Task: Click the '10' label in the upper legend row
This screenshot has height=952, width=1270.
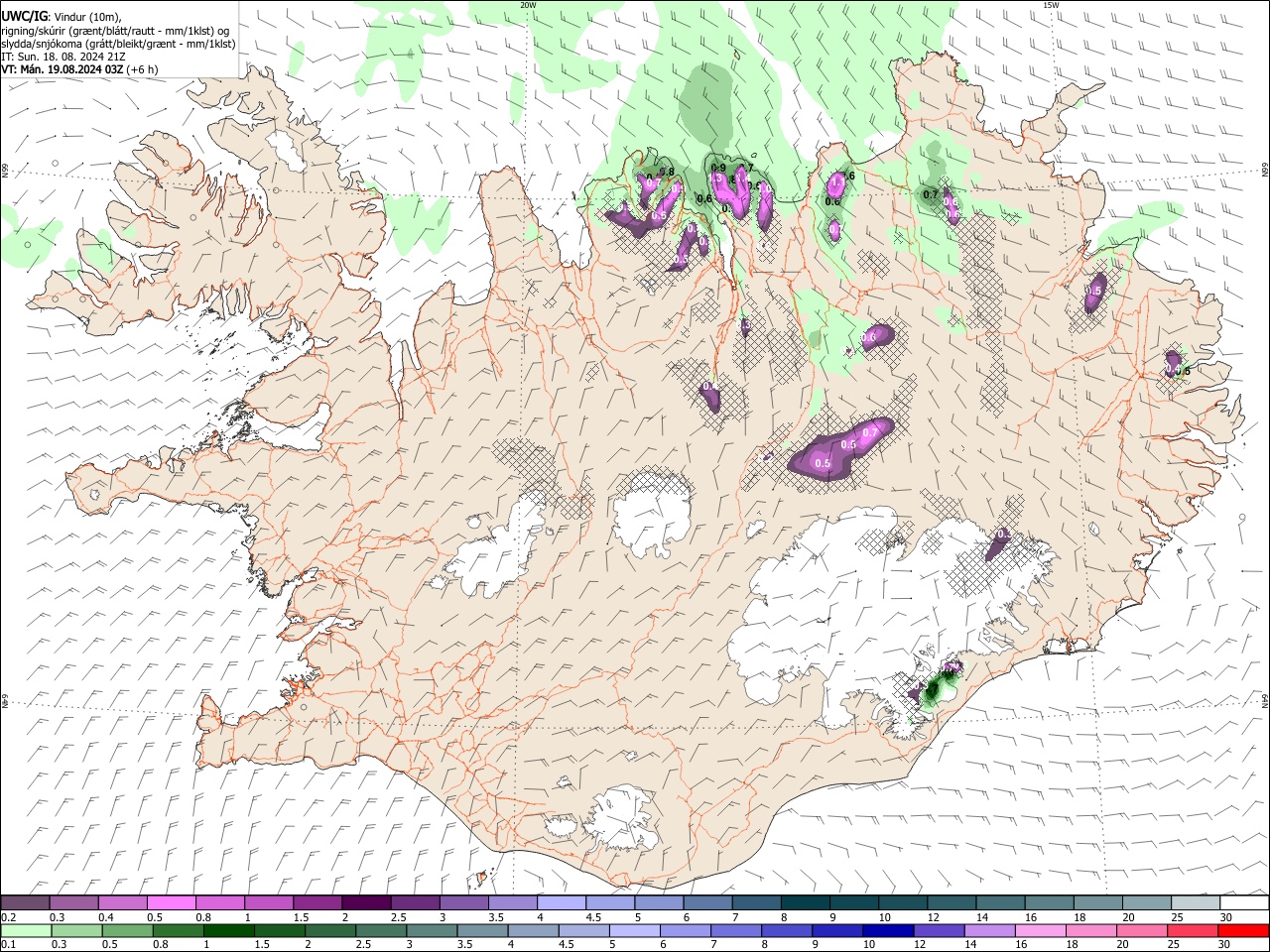Action: coord(884,917)
